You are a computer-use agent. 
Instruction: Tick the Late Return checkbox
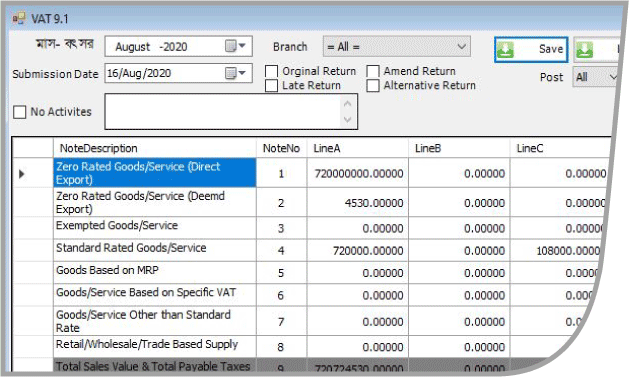[271, 85]
